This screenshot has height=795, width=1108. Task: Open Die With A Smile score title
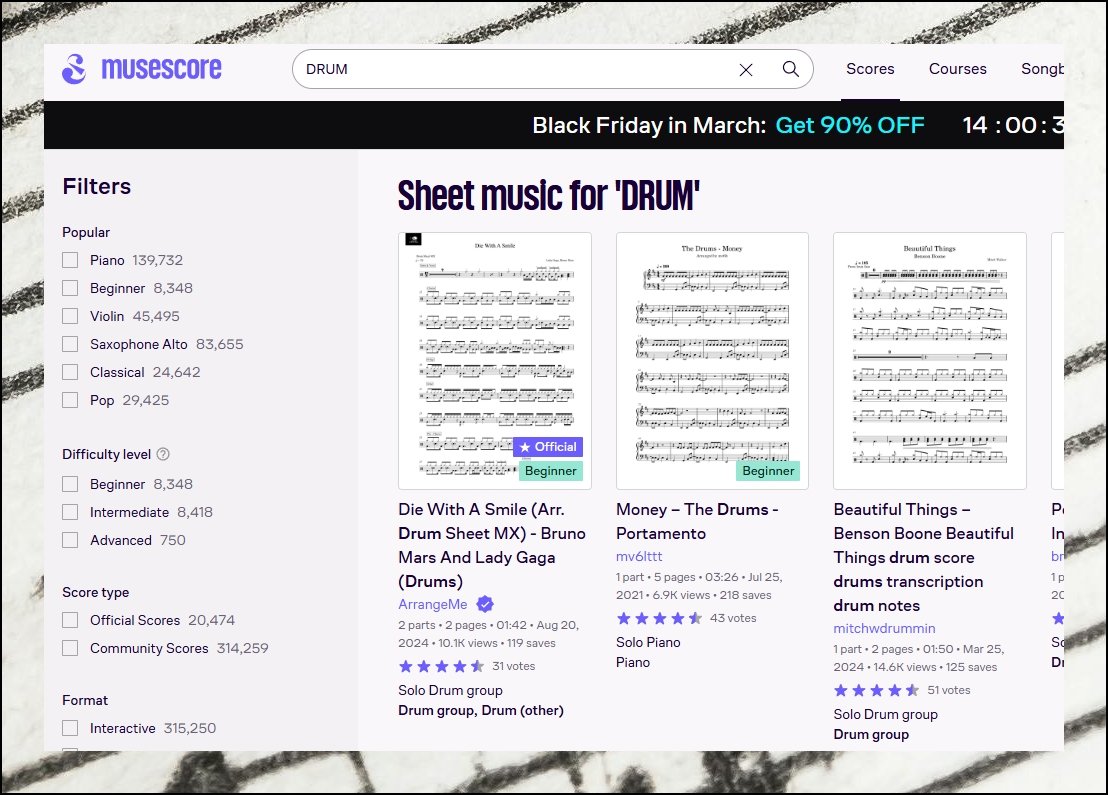[x=492, y=545]
